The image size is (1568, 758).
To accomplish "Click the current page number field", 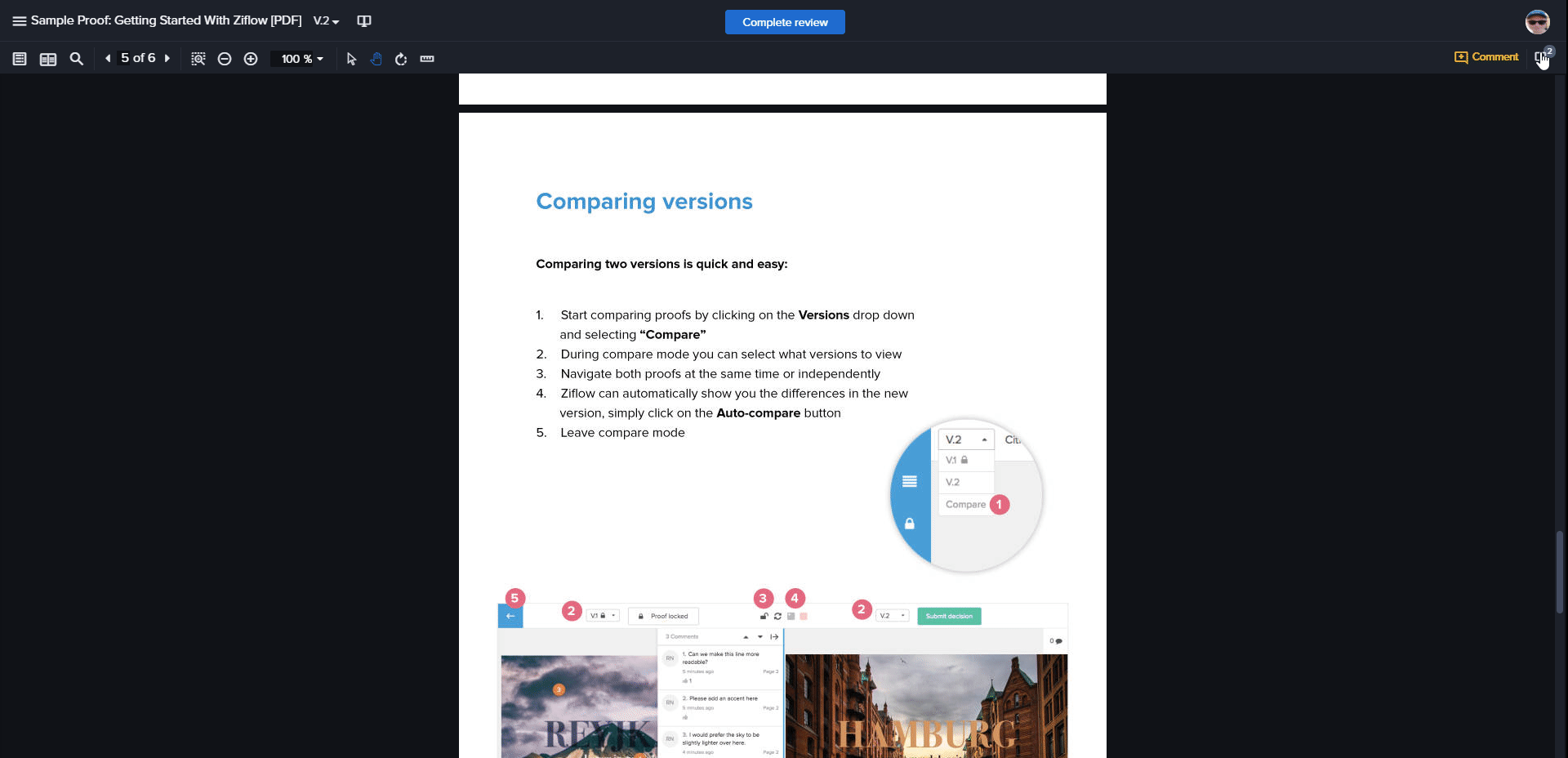I will (126, 58).
